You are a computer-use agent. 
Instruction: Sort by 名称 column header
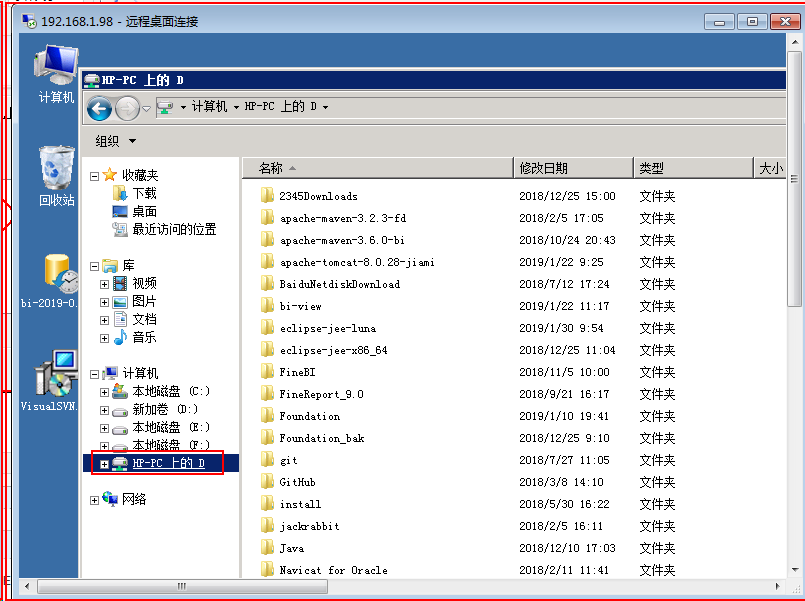click(x=377, y=168)
